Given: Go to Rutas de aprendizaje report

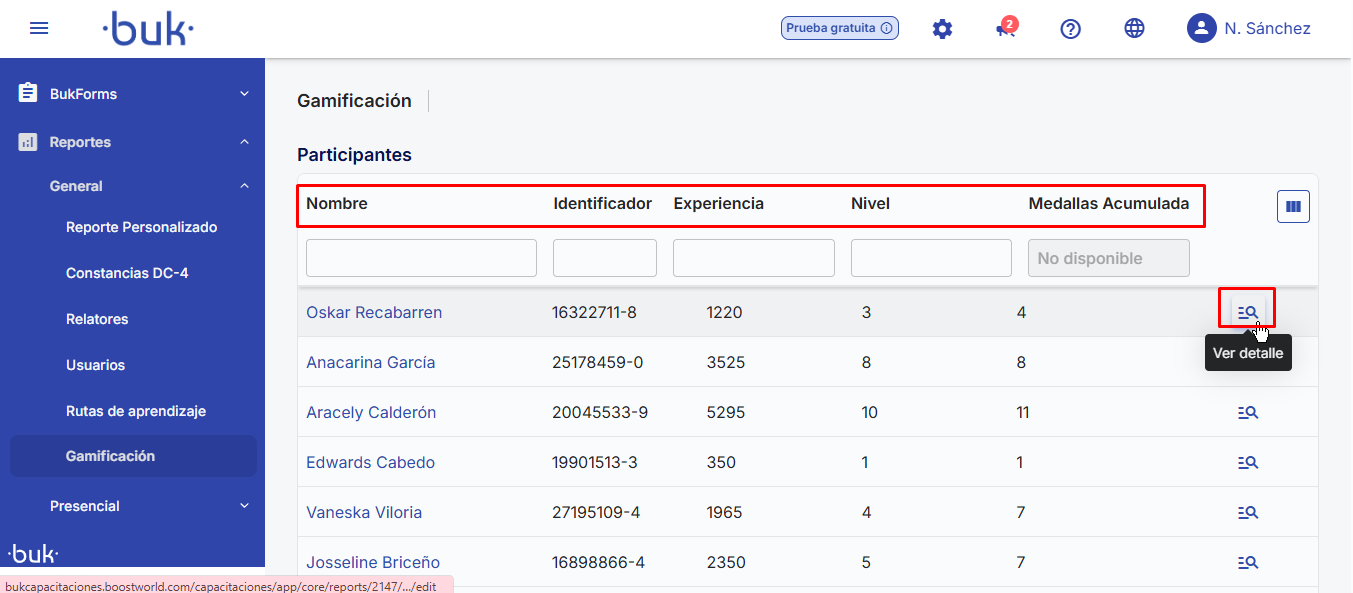Looking at the screenshot, I should [135, 411].
